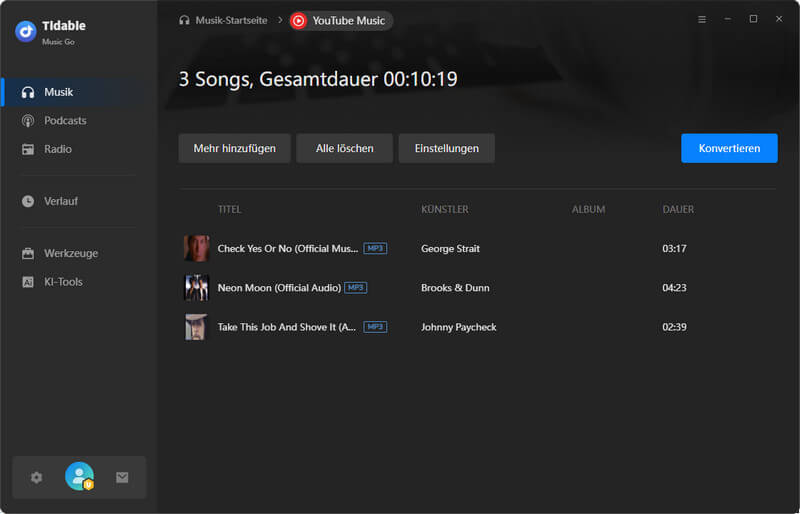Select Neon Moon (Official Audio) title
Image resolution: width=800 pixels, height=514 pixels.
279,288
